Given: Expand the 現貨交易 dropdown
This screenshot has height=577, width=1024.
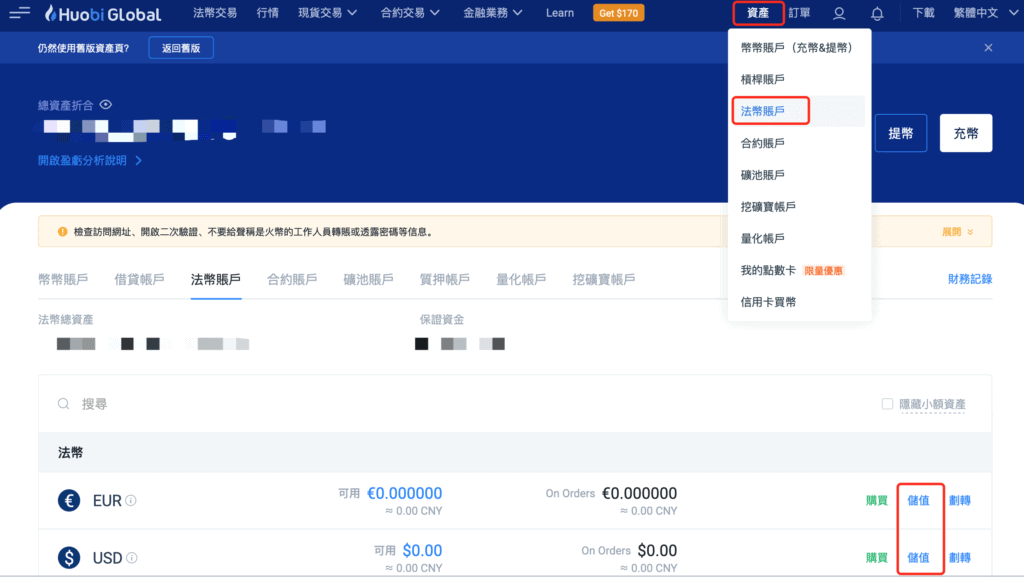Looking at the screenshot, I should tap(328, 13).
